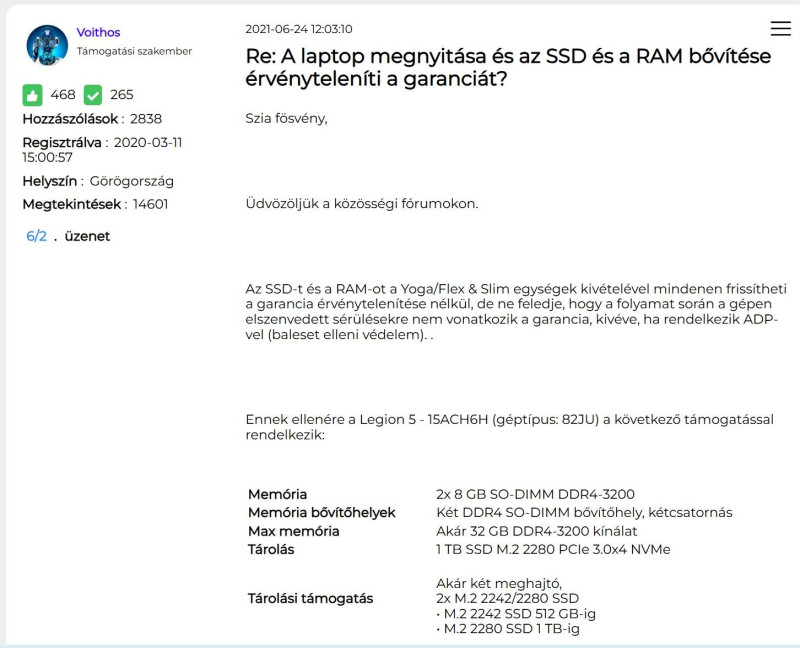The image size is (800, 648).
Task: Open the hamburger menu on the post
Action: pyautogui.click(x=780, y=28)
